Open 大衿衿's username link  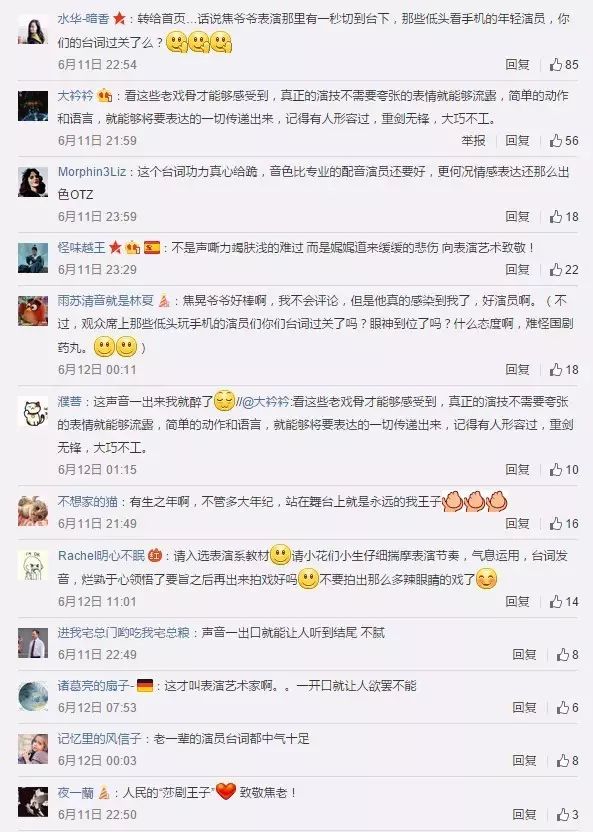click(75, 96)
